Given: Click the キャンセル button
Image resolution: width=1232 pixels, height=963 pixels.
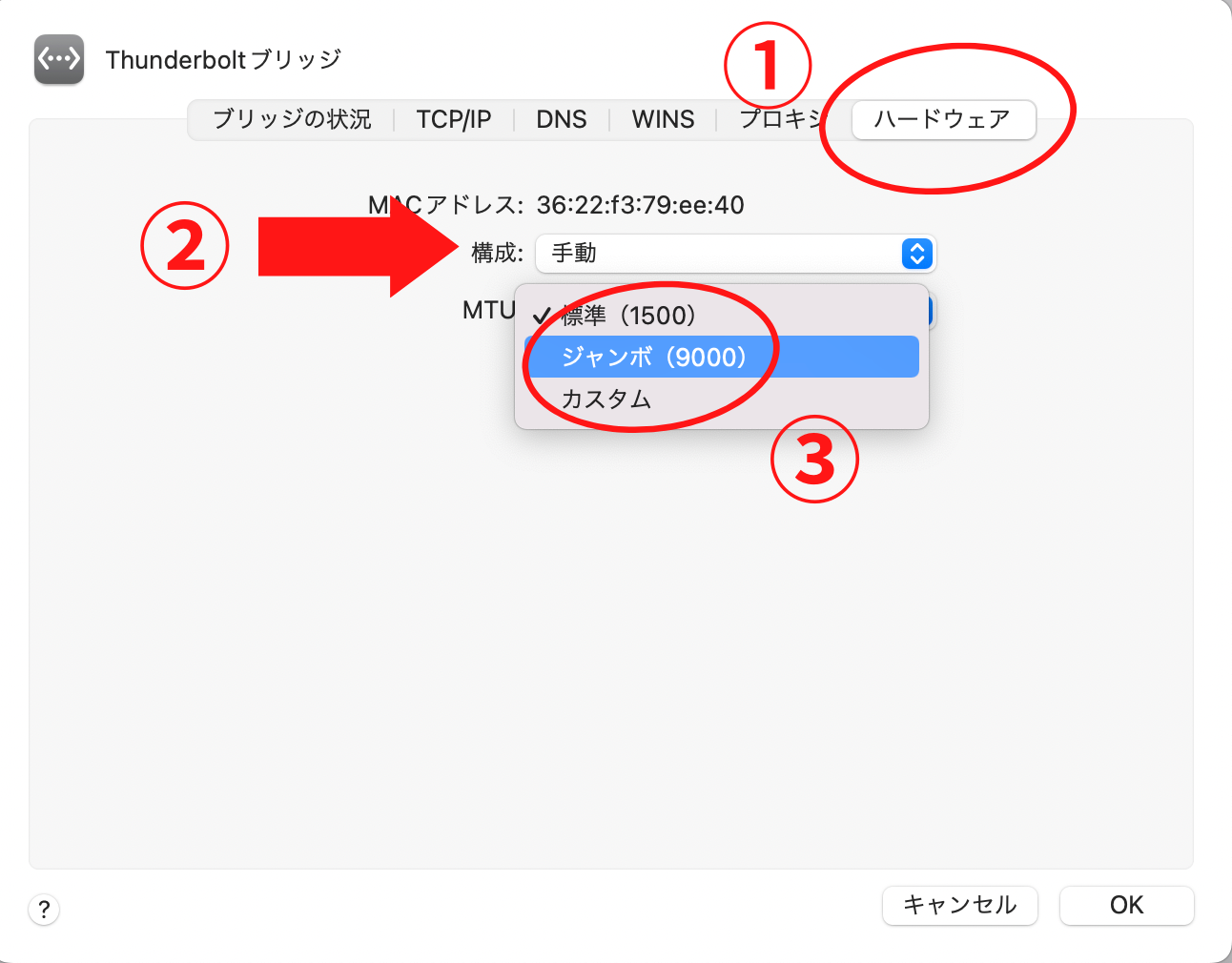Looking at the screenshot, I should [x=960, y=905].
